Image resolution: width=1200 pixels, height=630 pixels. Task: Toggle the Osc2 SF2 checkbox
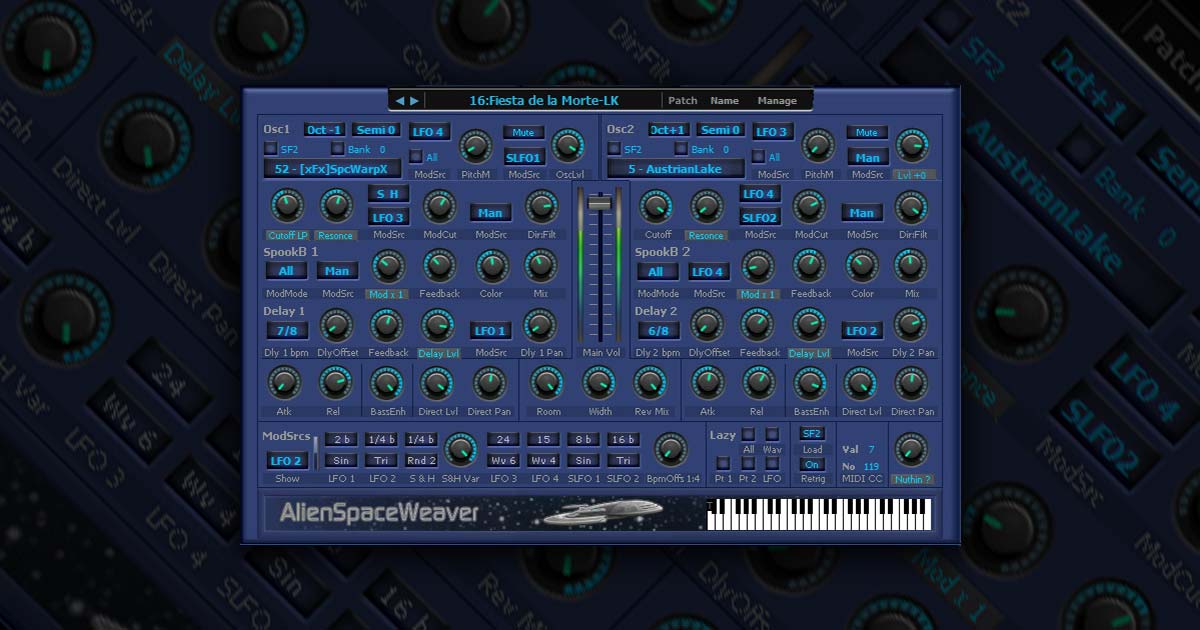[614, 149]
